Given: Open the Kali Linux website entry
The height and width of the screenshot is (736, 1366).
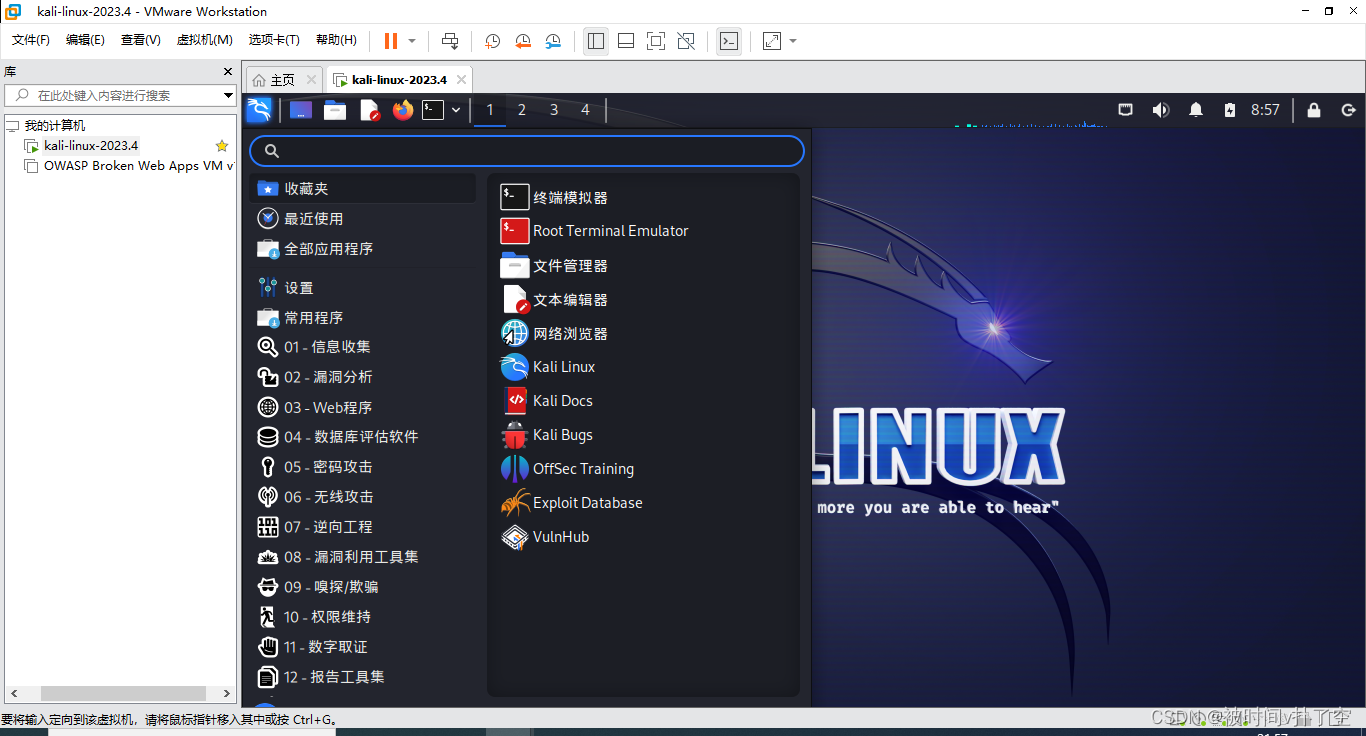Looking at the screenshot, I should 643,367.
